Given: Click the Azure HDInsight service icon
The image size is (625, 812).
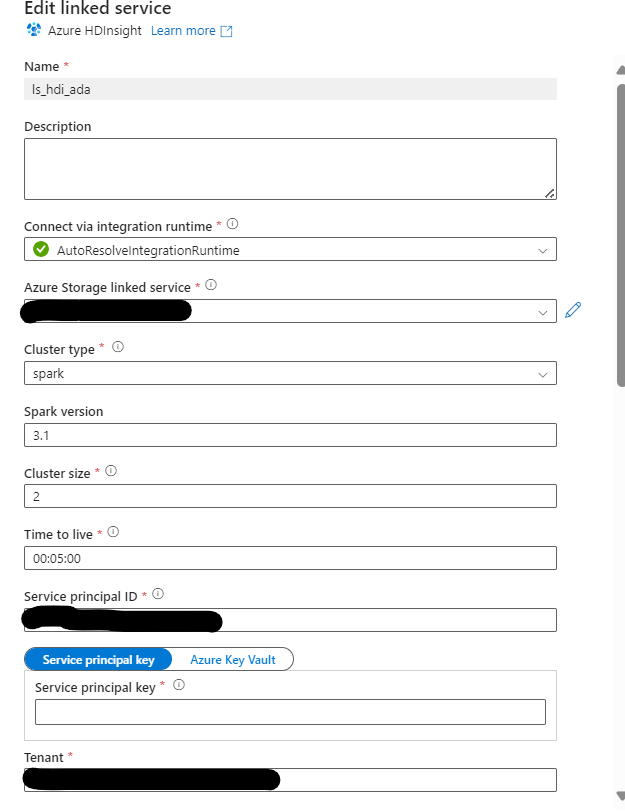Looking at the screenshot, I should coord(34,30).
